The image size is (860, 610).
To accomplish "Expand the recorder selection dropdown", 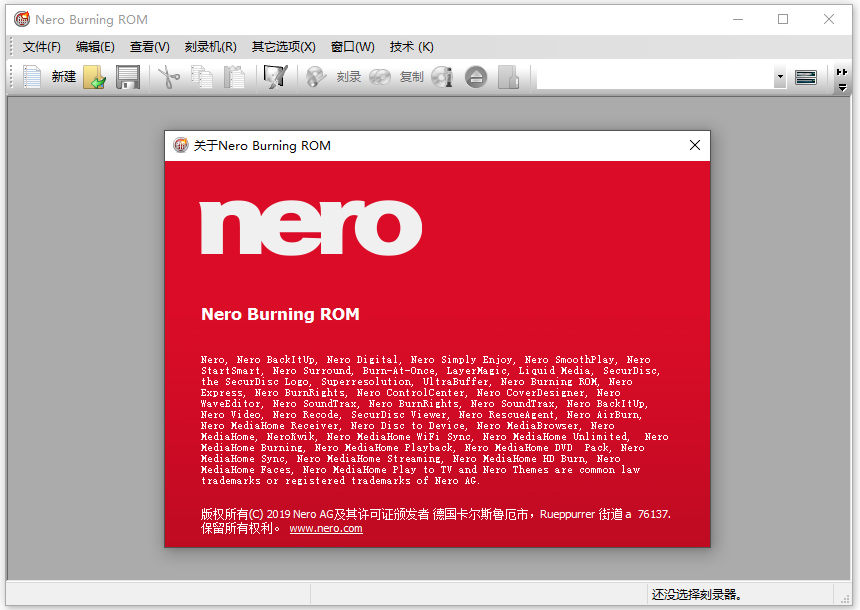I will click(x=779, y=77).
